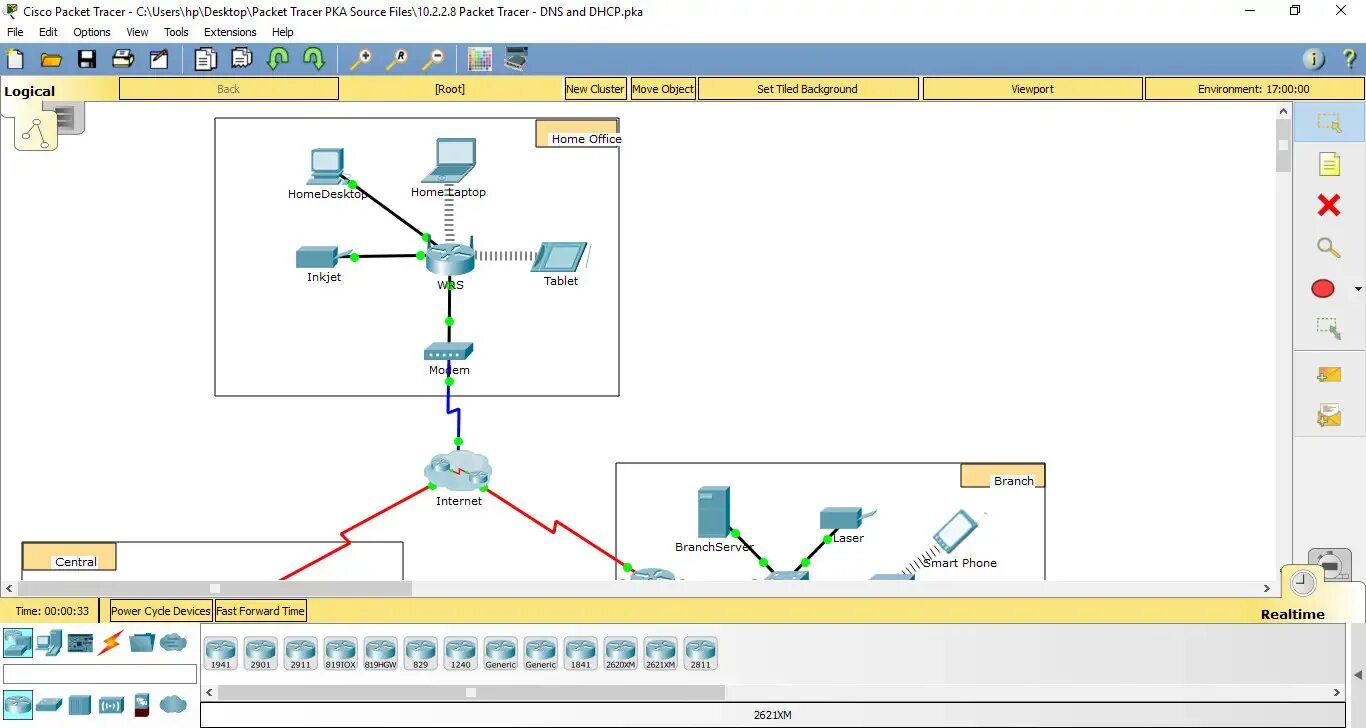Pick the Place Note tool
The image size is (1366, 728).
(x=1329, y=164)
